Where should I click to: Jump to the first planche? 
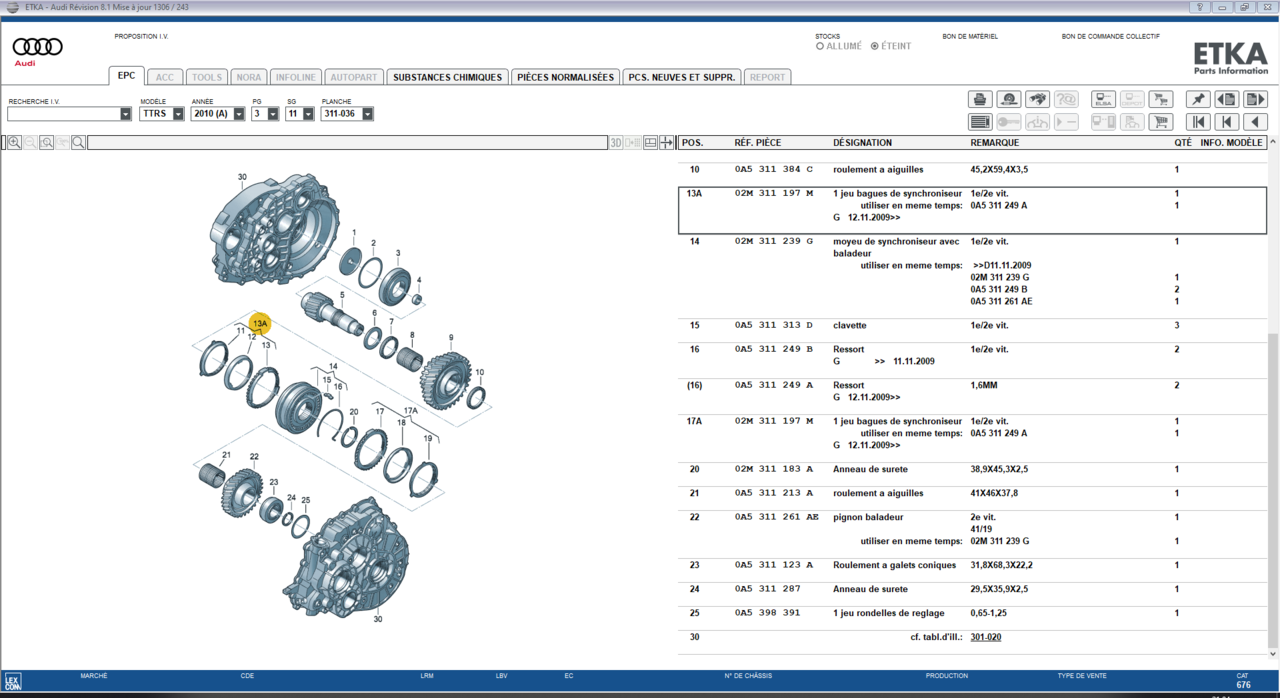point(1198,121)
